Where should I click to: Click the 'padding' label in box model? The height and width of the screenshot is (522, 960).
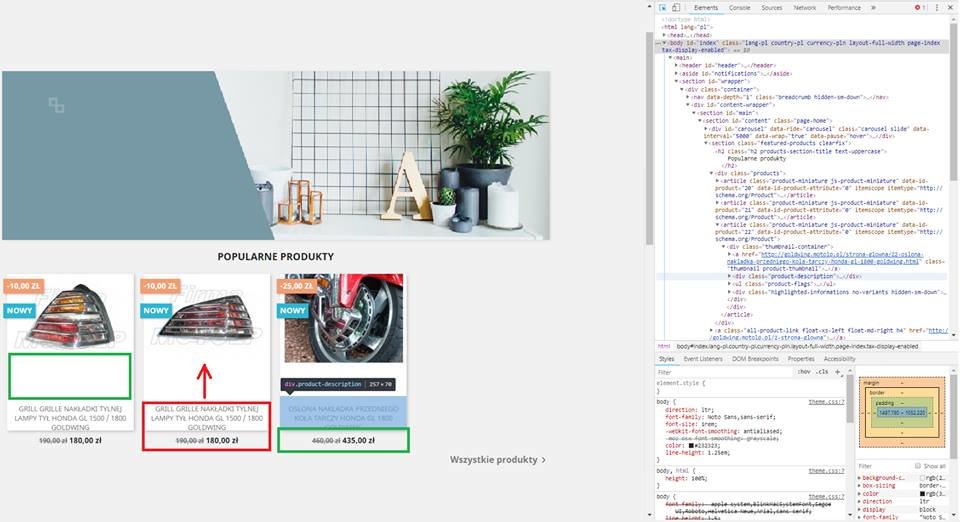tap(885, 403)
